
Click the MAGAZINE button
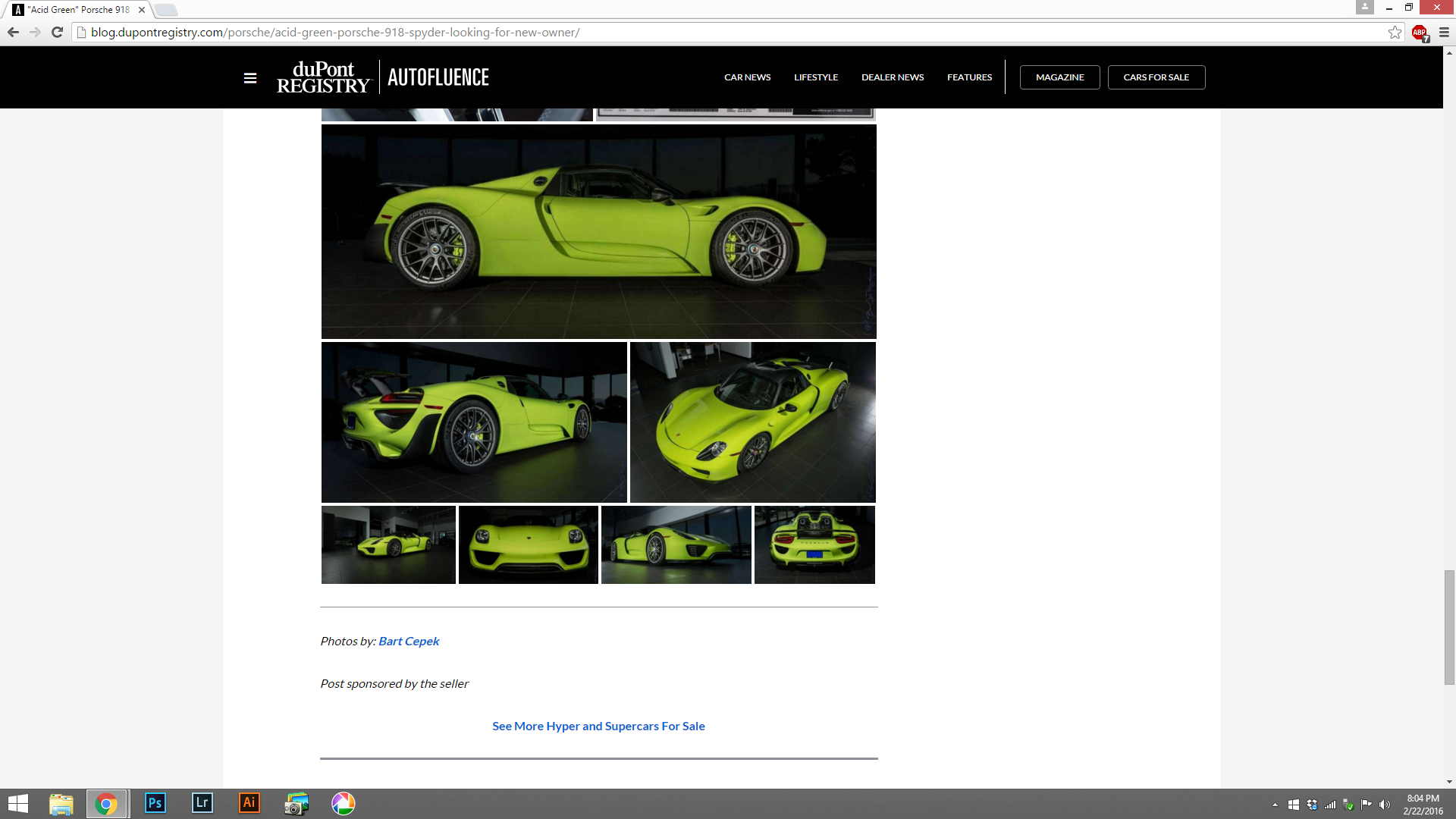(1059, 77)
